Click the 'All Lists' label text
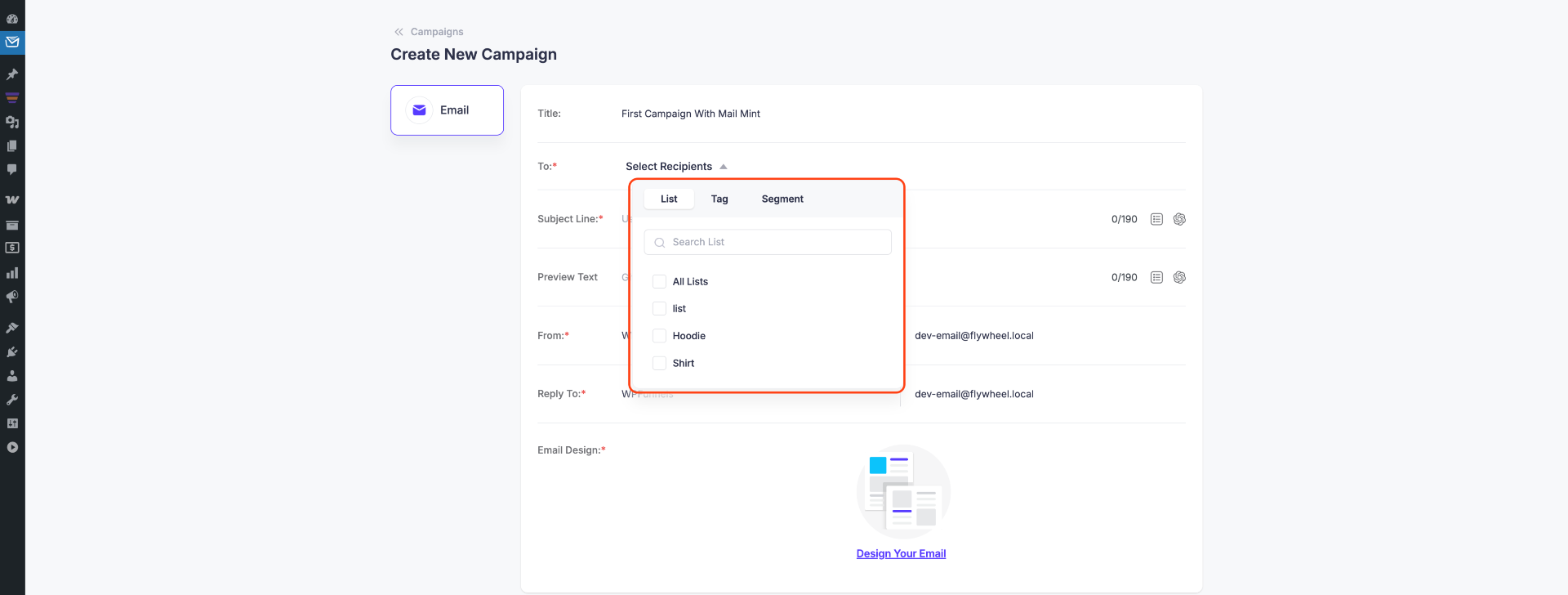 [x=690, y=282]
